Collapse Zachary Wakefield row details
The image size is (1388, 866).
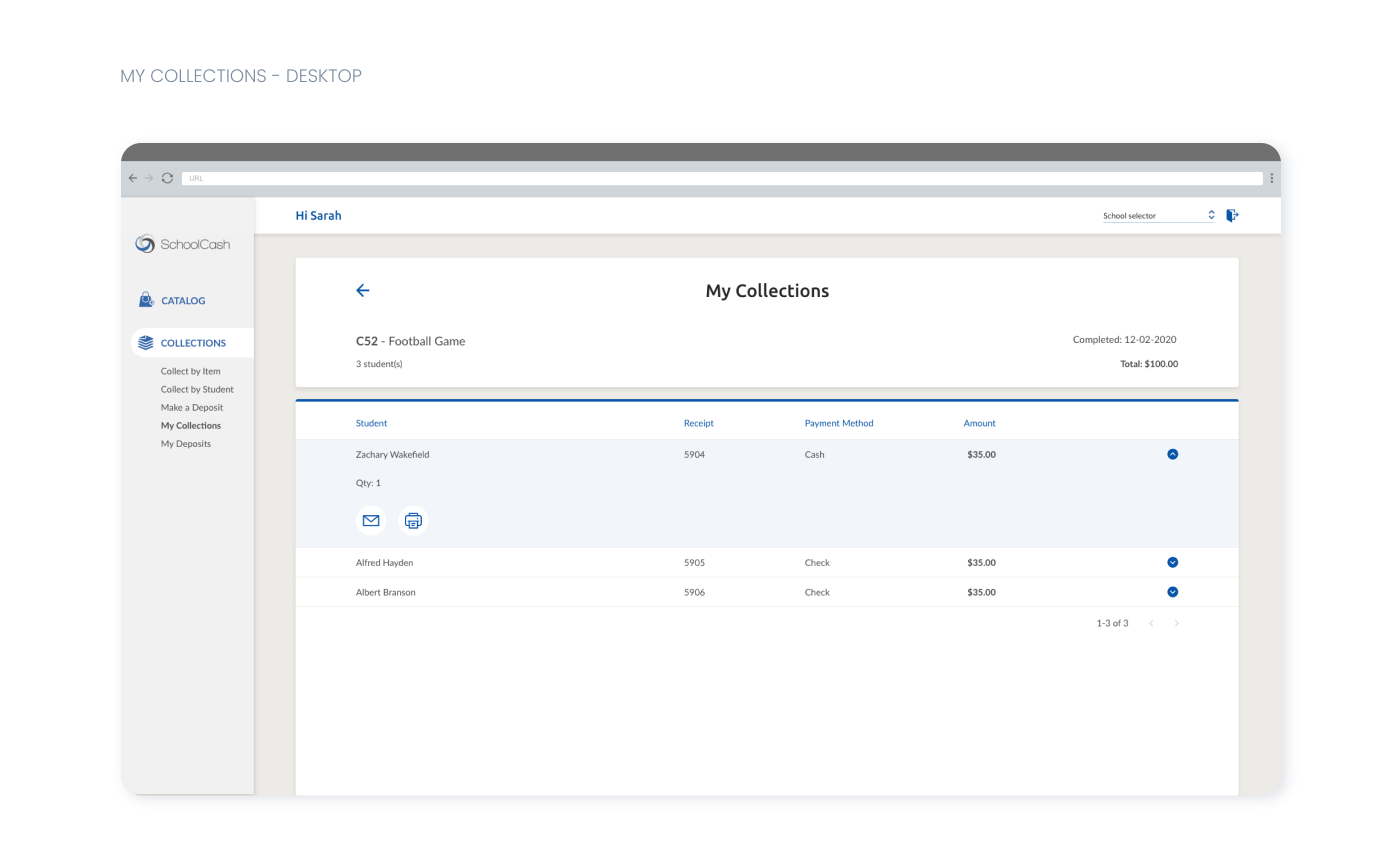[x=1173, y=454]
